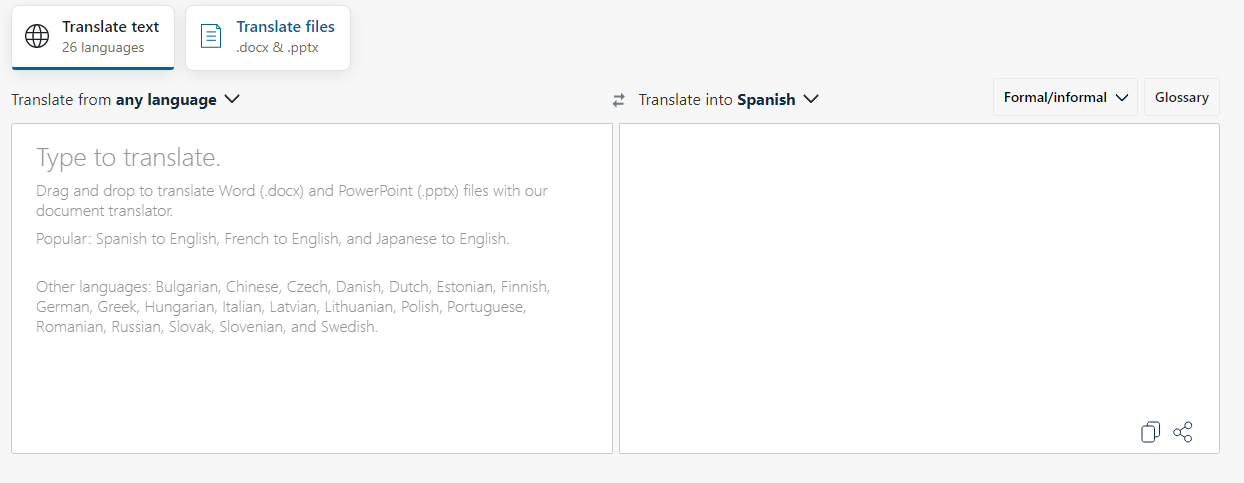This screenshot has width=1244, height=483.
Task: Share the translation via share icon
Action: 1183,432
